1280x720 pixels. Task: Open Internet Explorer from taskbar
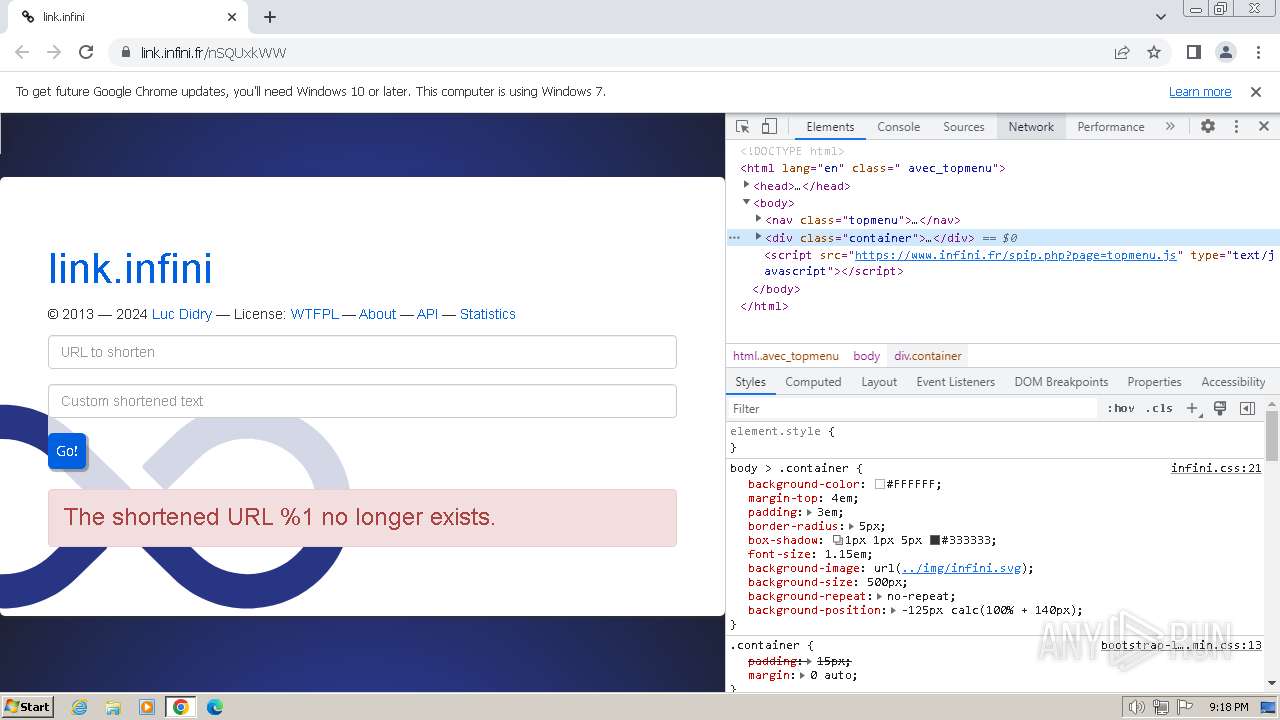click(x=79, y=707)
